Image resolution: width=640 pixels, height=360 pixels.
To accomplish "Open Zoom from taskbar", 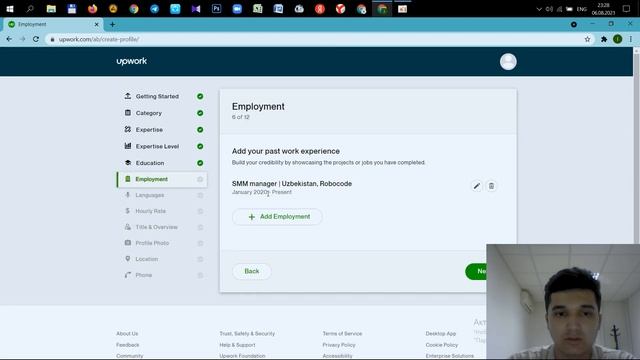I will coord(237,9).
